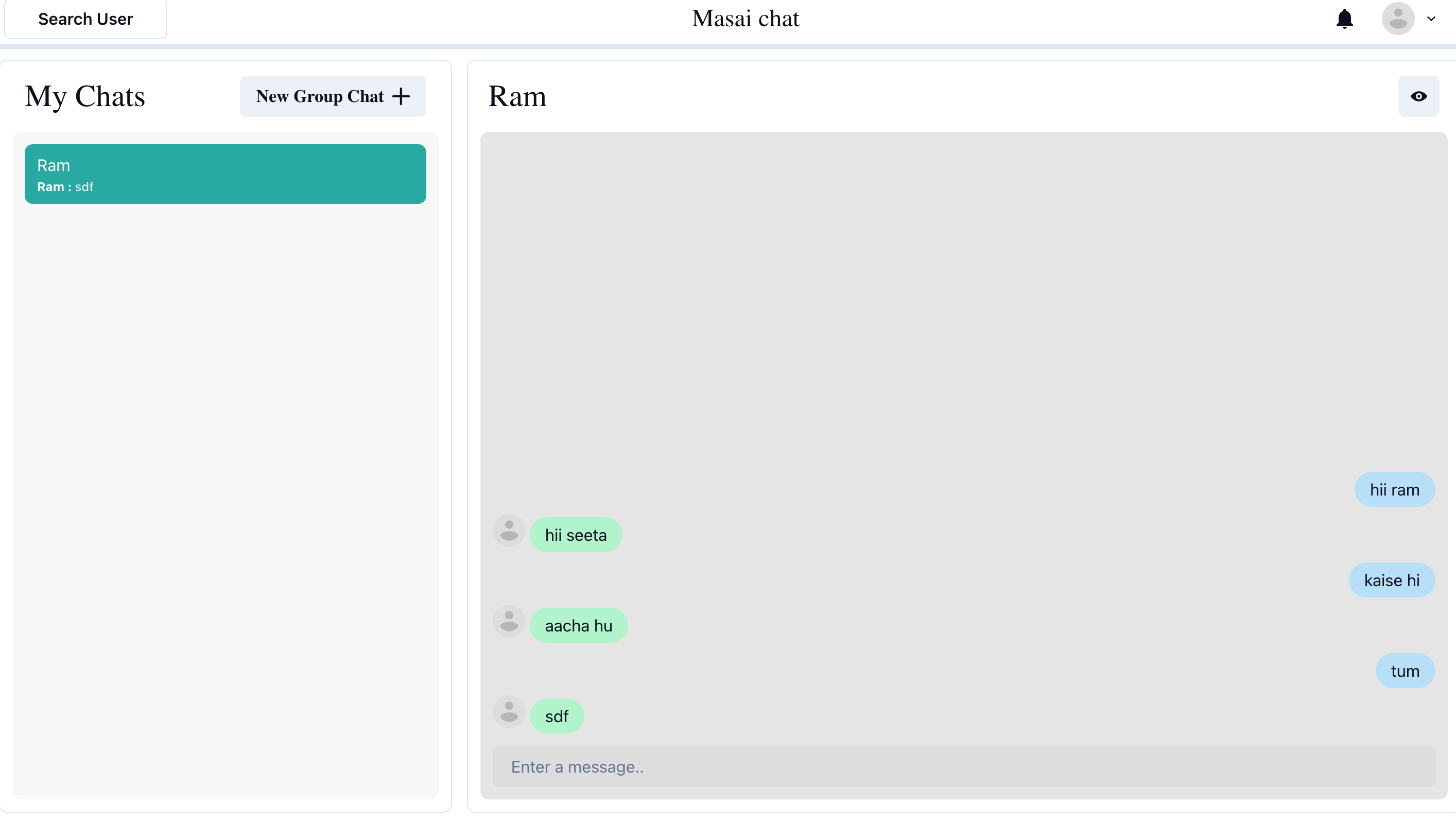Viewport: 1456px width, 820px height.
Task: Click the 'kaise hi' message bubble
Action: [1391, 580]
